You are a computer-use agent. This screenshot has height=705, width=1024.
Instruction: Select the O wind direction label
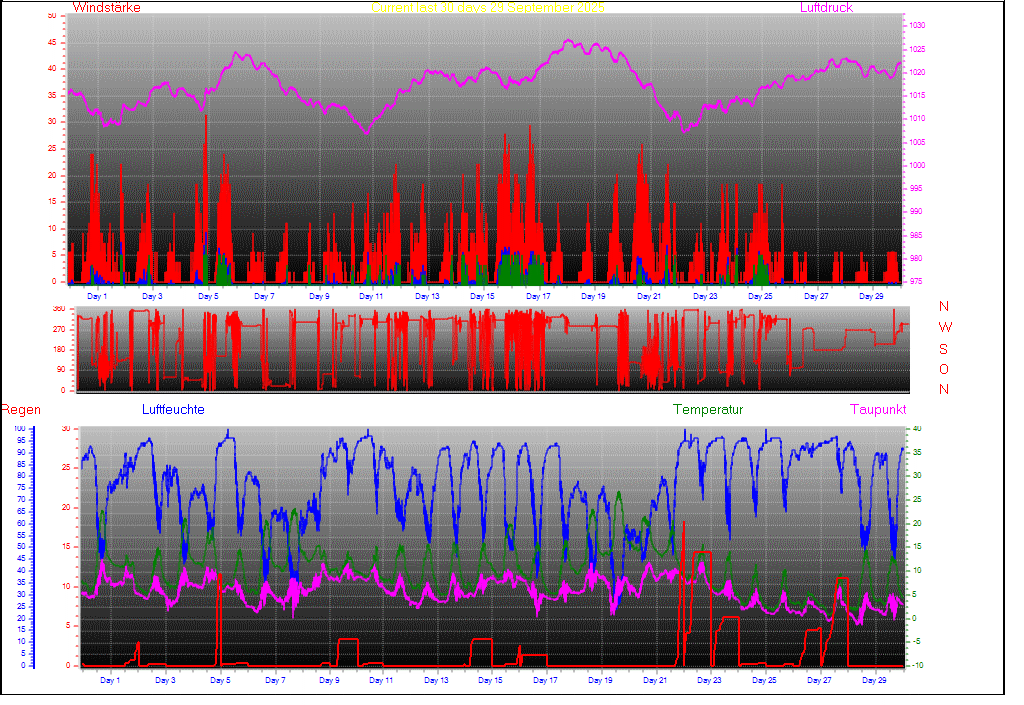tap(944, 369)
